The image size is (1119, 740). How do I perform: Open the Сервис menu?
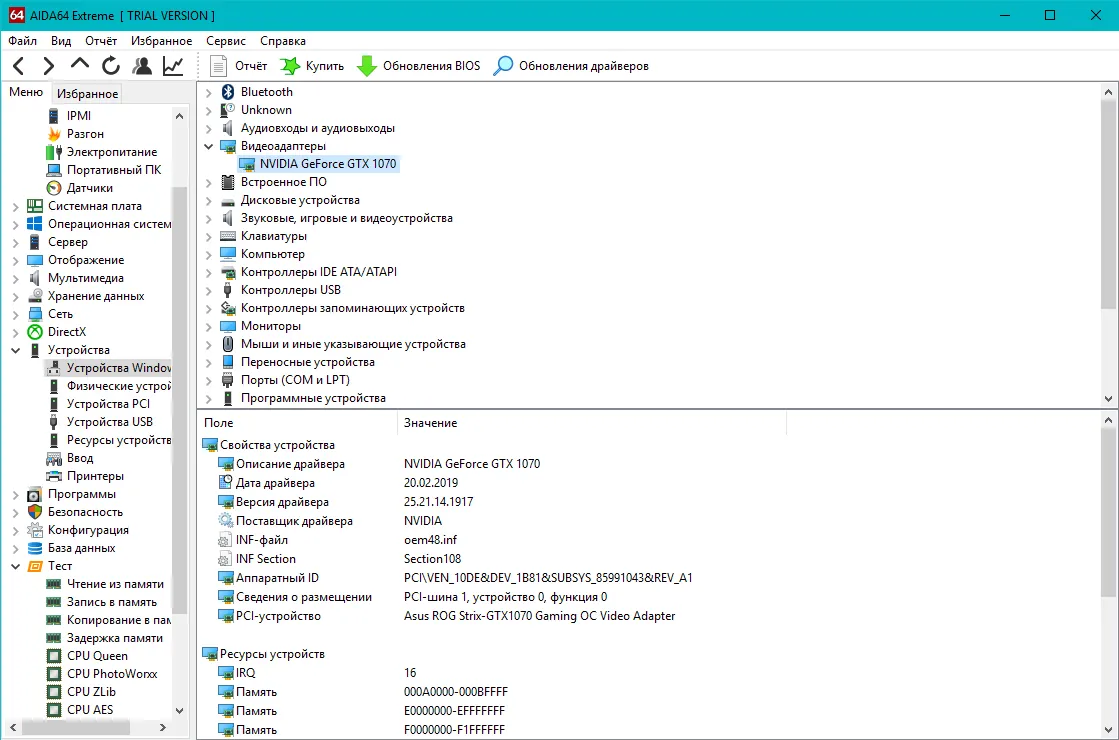click(x=226, y=41)
